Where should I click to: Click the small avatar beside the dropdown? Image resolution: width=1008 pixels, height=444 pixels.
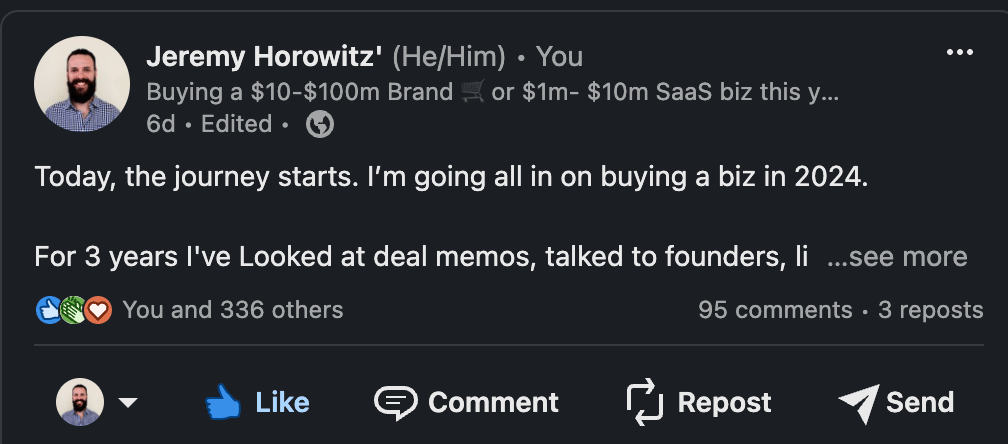click(x=80, y=403)
